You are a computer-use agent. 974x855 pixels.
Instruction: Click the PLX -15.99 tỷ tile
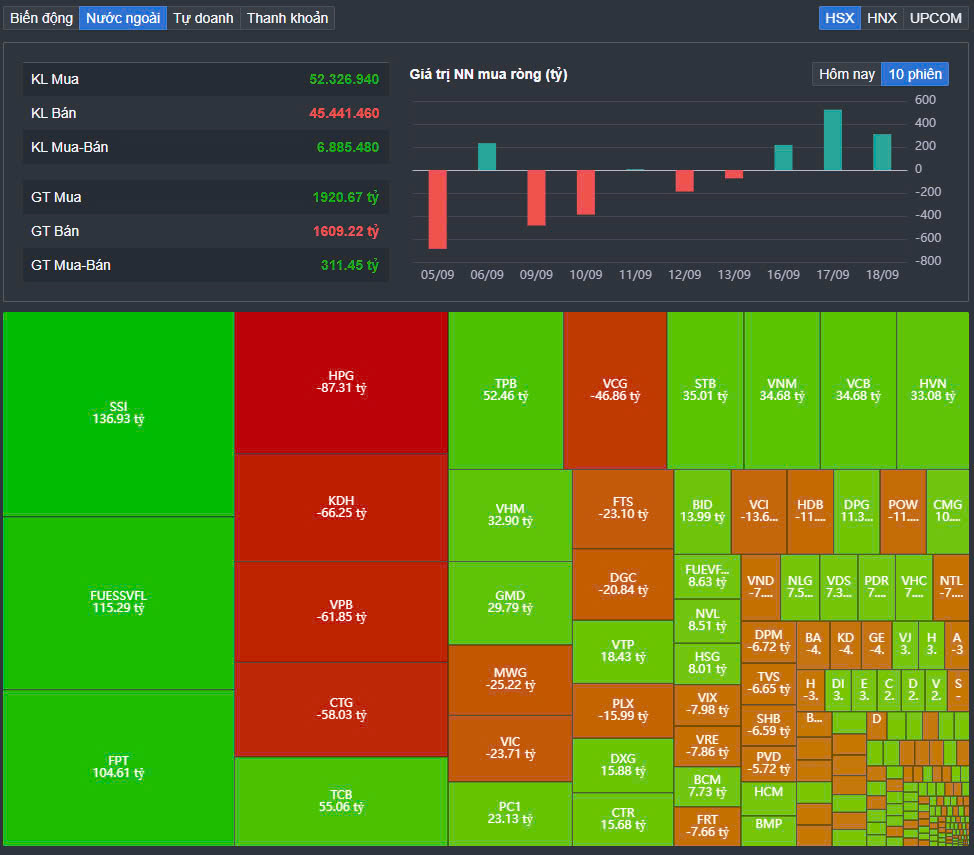(623, 710)
